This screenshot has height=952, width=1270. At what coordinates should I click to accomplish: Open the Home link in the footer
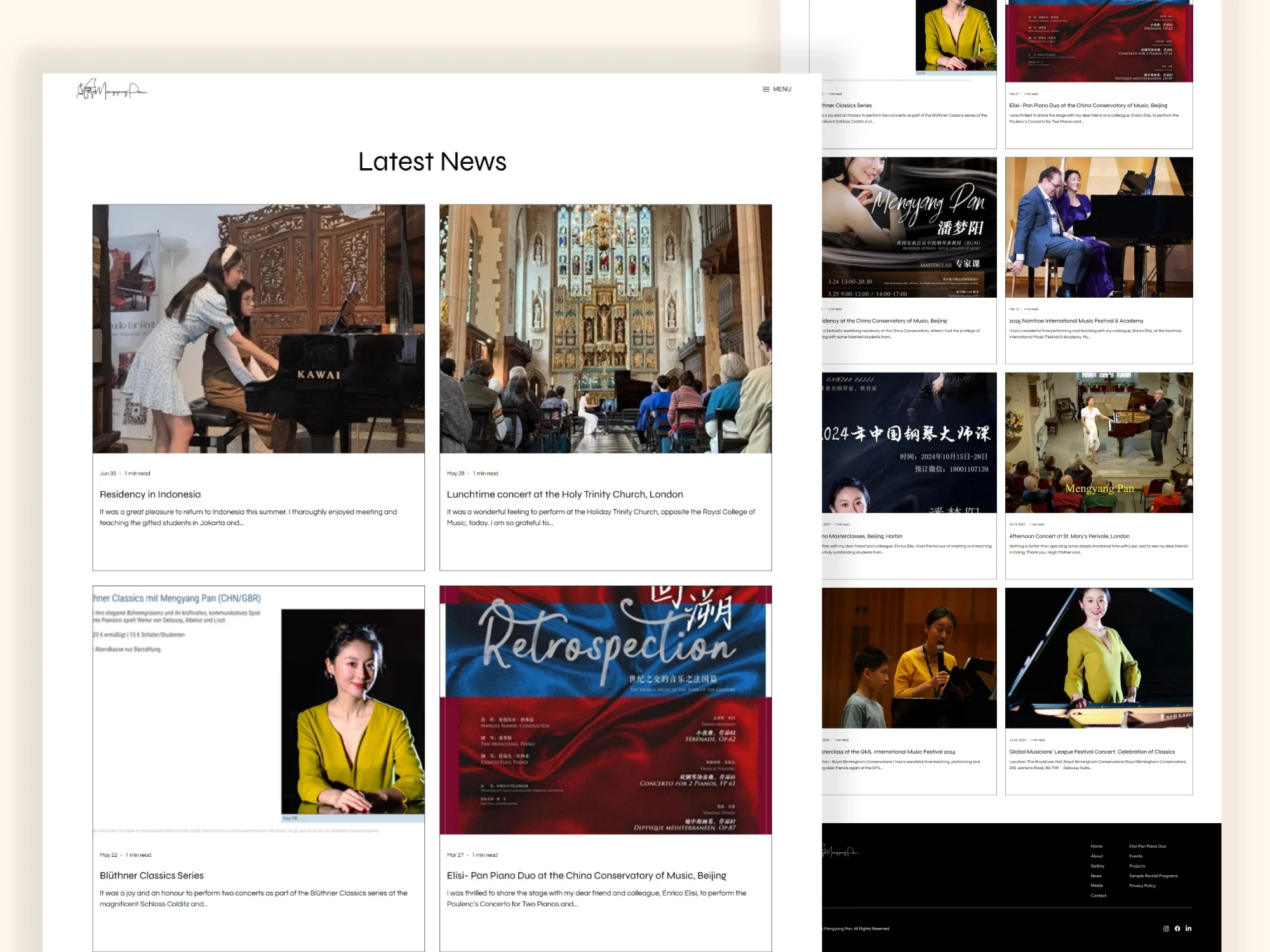(1097, 846)
